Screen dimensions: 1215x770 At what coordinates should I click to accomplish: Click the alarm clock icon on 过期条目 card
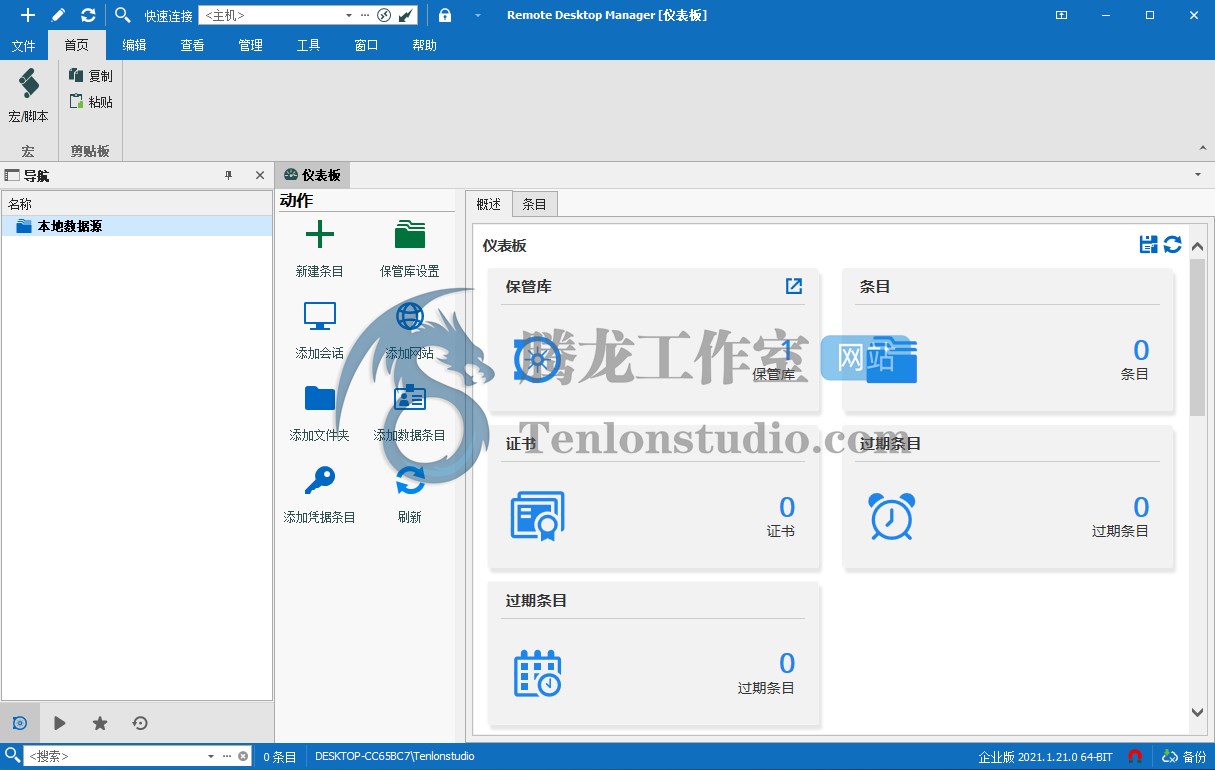[892, 517]
